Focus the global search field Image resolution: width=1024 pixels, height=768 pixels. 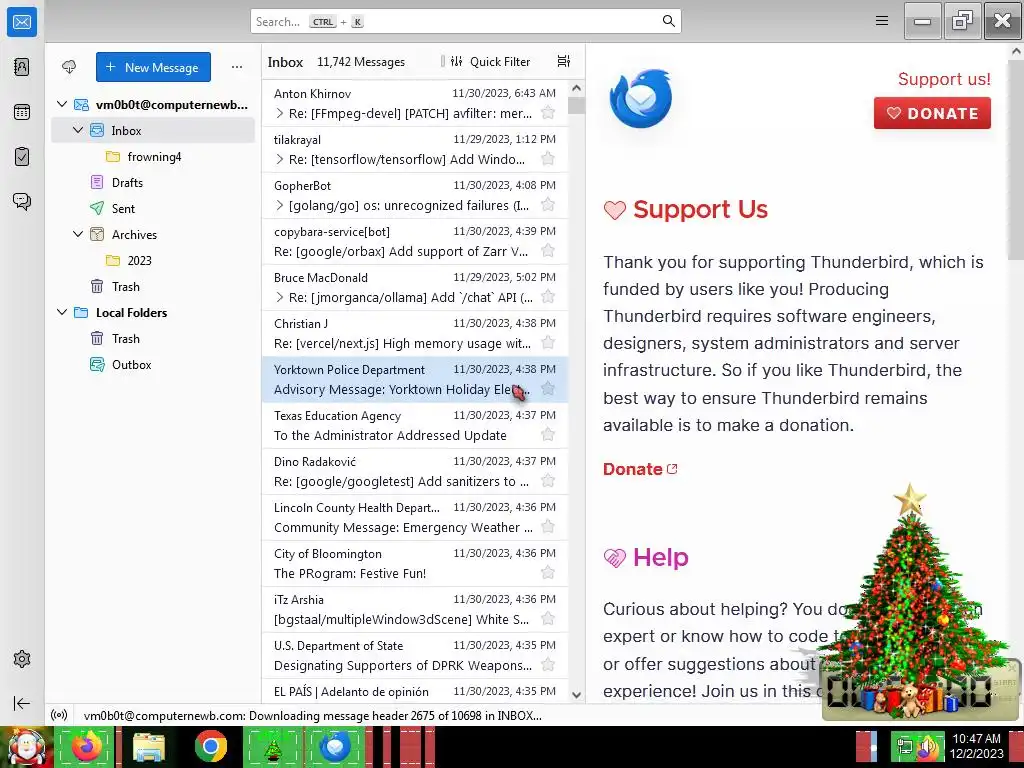pyautogui.click(x=466, y=22)
